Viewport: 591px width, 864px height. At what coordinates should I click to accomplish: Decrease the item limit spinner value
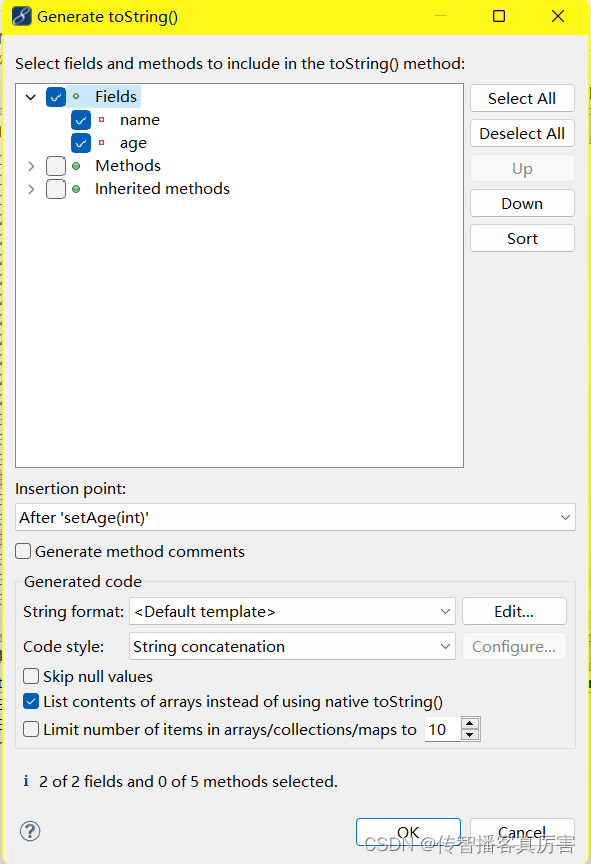click(x=469, y=735)
